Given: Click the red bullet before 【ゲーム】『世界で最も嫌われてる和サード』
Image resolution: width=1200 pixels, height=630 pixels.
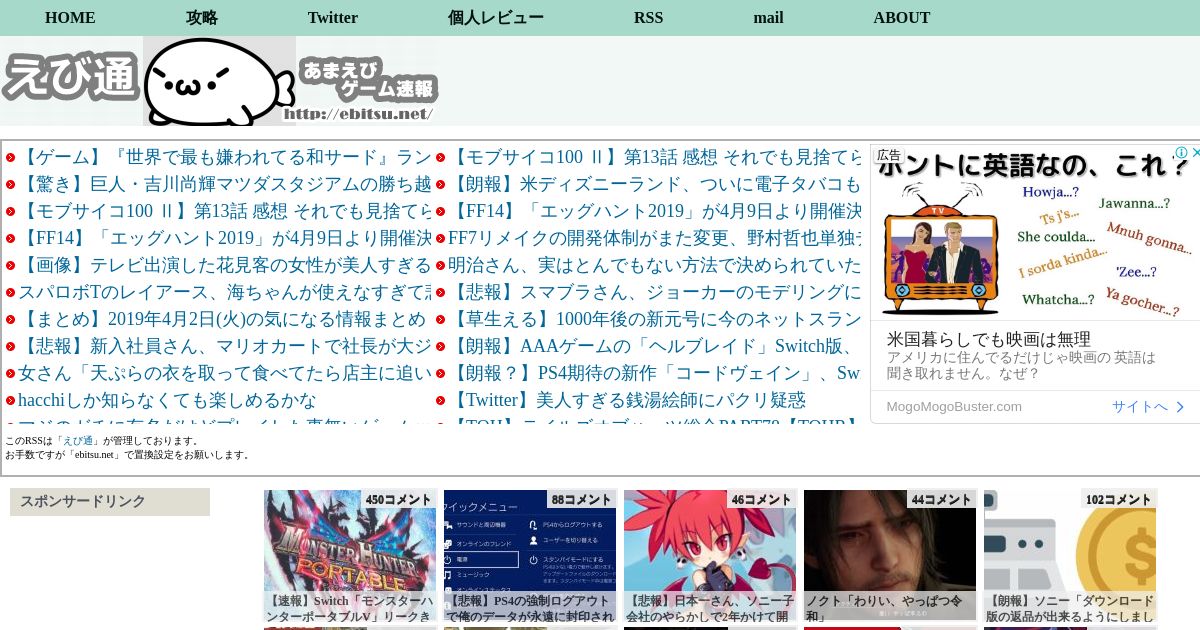Looking at the screenshot, I should click(x=10, y=157).
